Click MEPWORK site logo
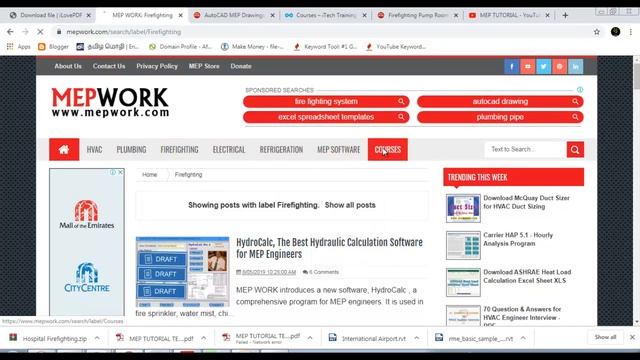 110,102
